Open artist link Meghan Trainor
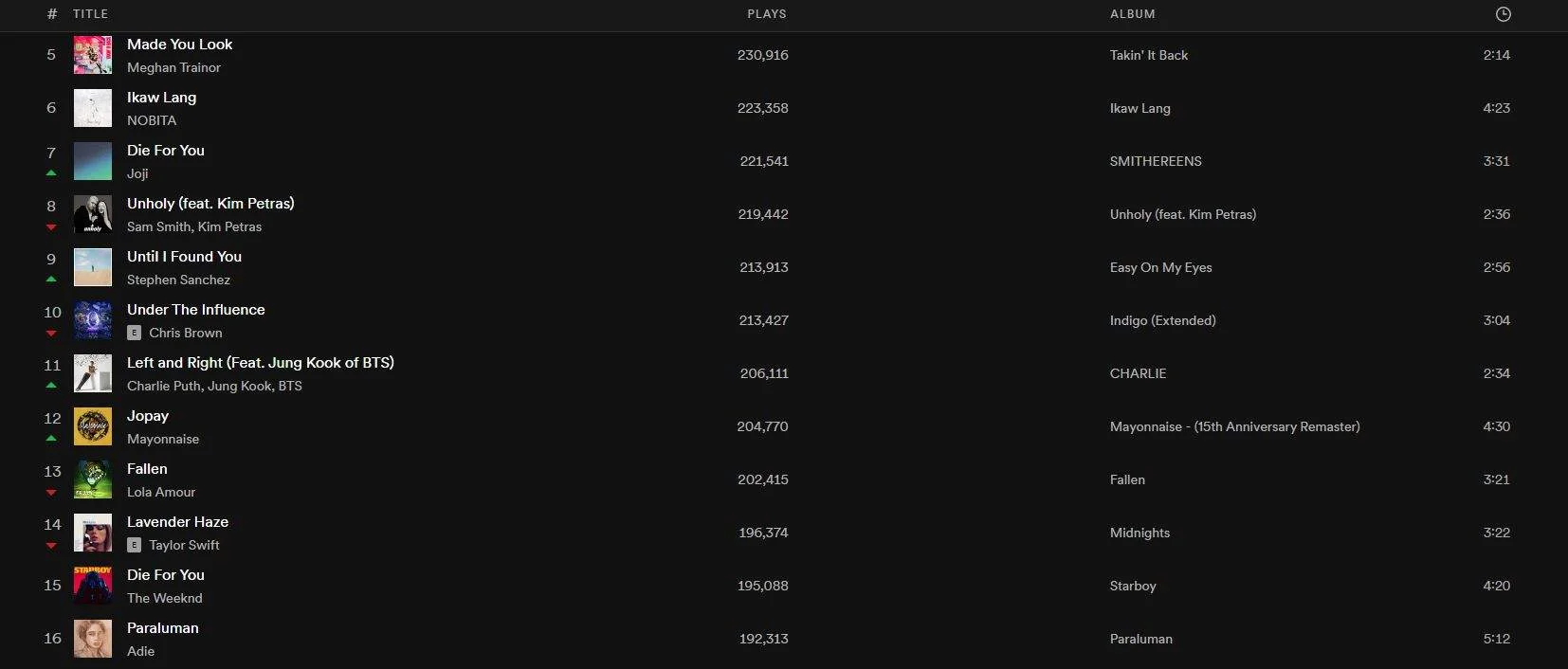 click(173, 67)
